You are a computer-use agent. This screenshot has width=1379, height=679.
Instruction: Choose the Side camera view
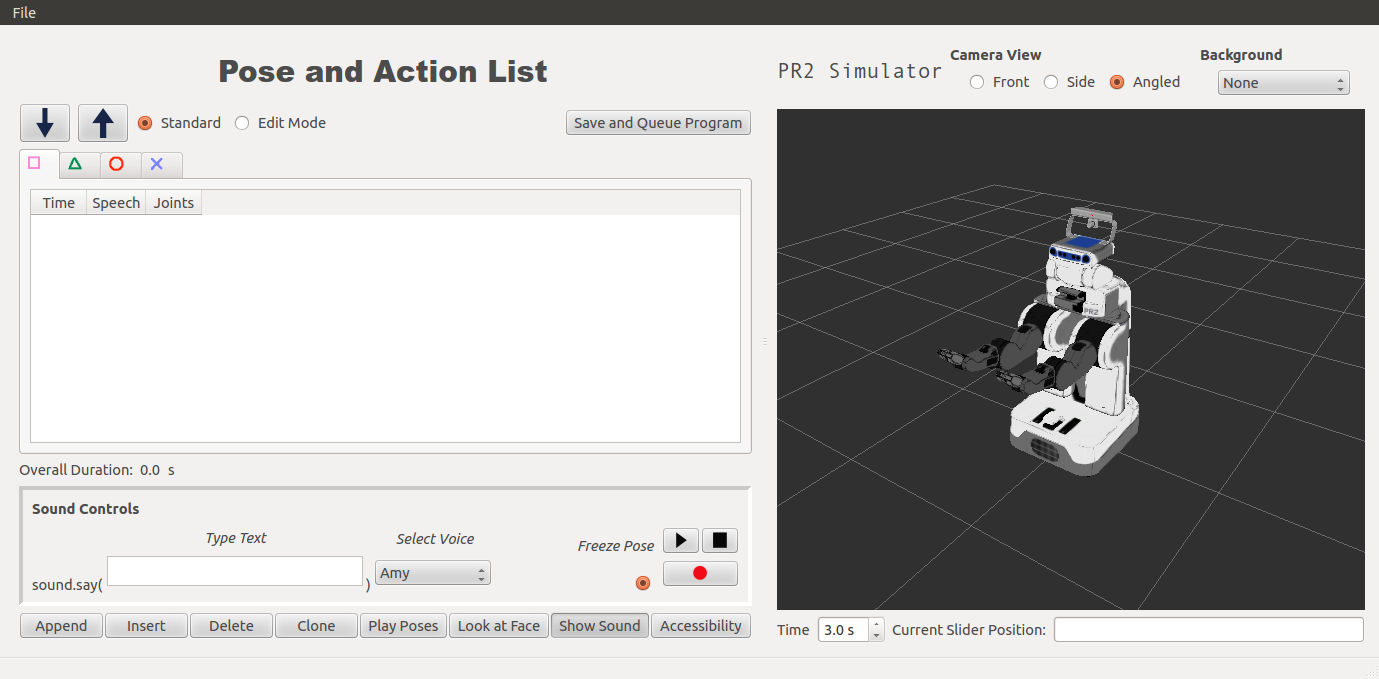pyautogui.click(x=1051, y=82)
